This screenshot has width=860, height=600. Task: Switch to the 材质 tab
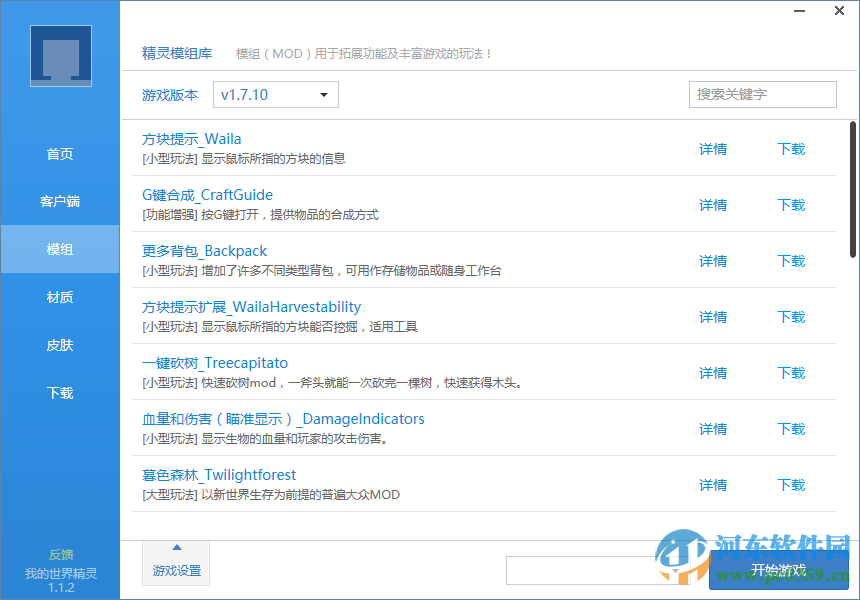(x=60, y=297)
